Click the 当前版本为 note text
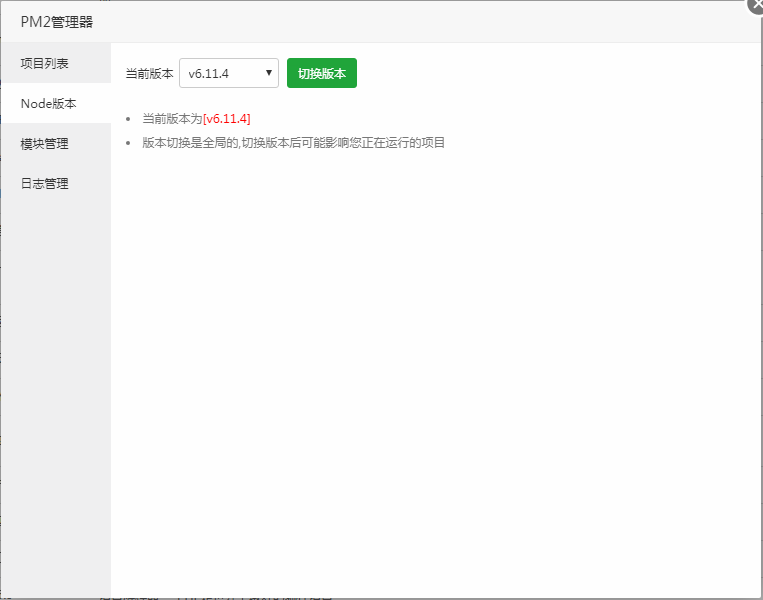The width and height of the screenshot is (763, 600). [172, 118]
